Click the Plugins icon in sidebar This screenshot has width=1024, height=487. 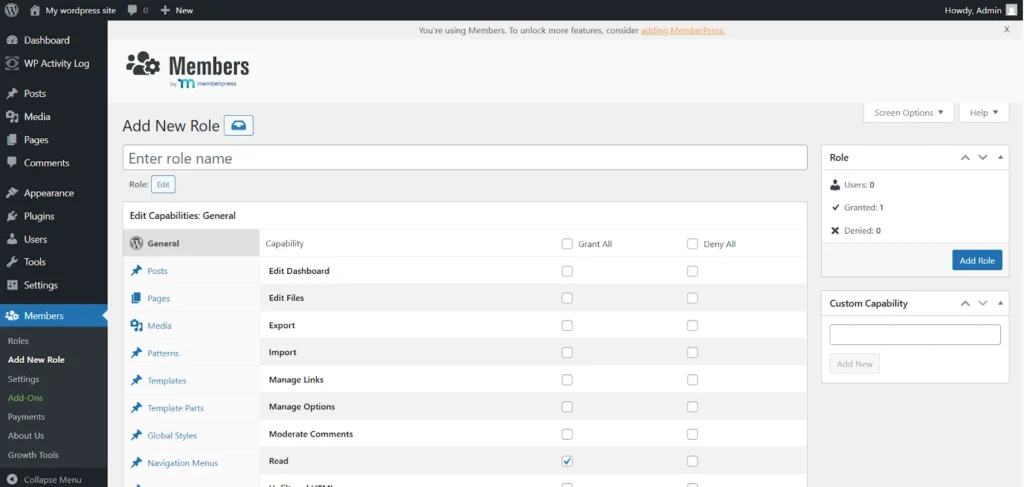coord(12,216)
